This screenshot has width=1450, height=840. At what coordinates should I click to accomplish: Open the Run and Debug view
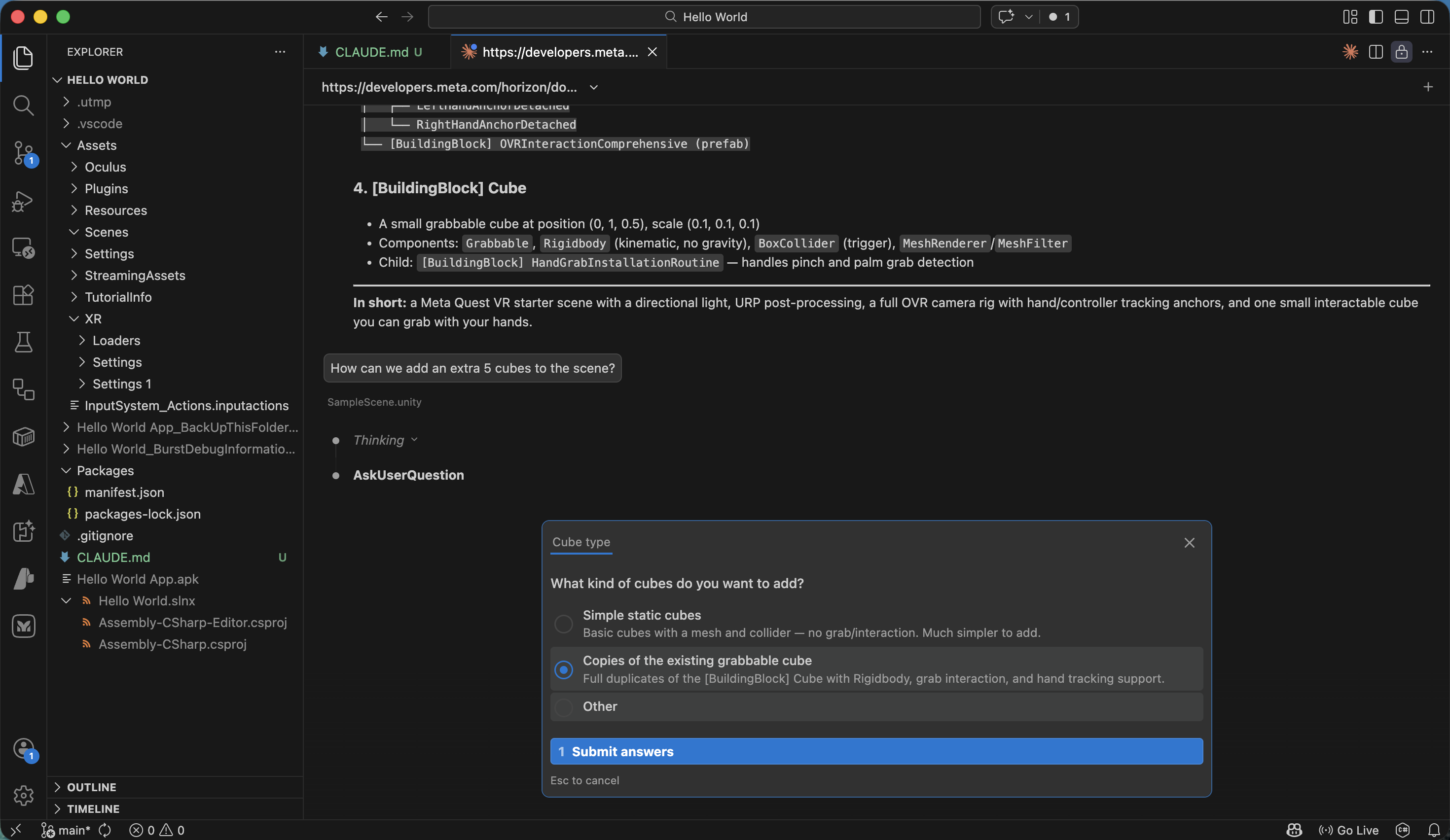pos(23,201)
